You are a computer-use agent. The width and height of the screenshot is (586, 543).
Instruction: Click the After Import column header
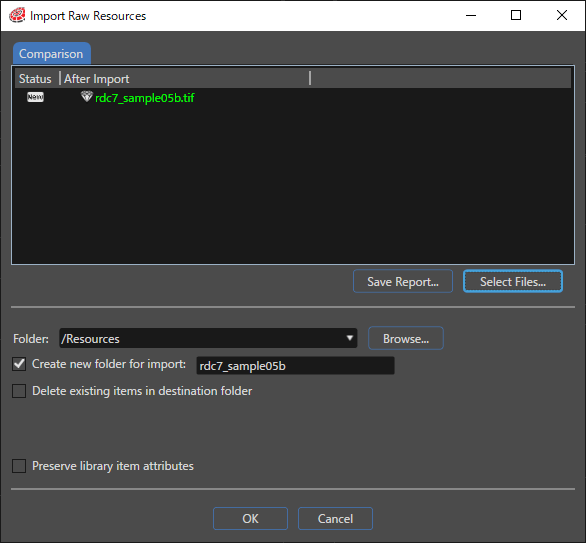96,79
